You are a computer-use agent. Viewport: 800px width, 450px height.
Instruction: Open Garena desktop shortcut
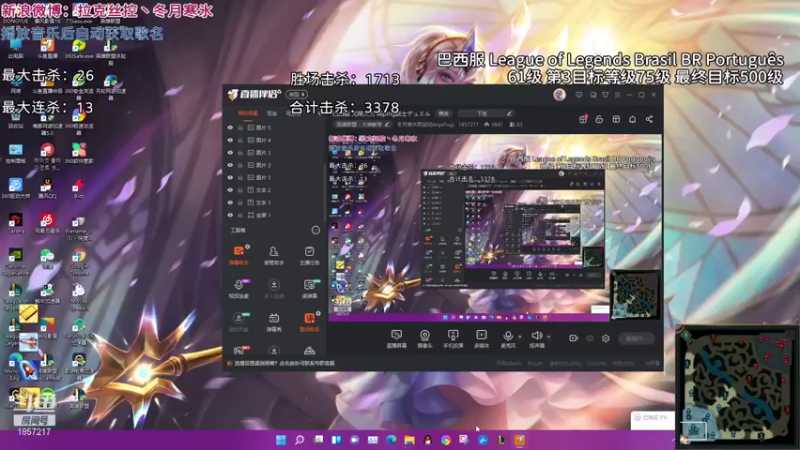[15, 223]
